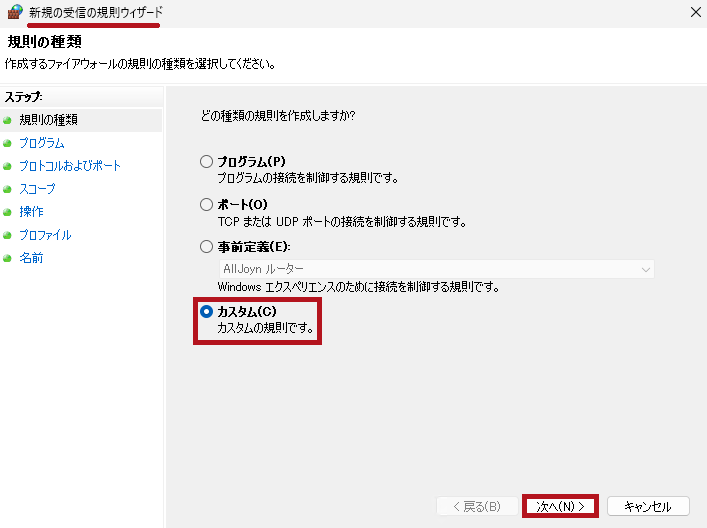Select the 事前定義(E) radio button
This screenshot has height=528, width=707.
click(206, 247)
